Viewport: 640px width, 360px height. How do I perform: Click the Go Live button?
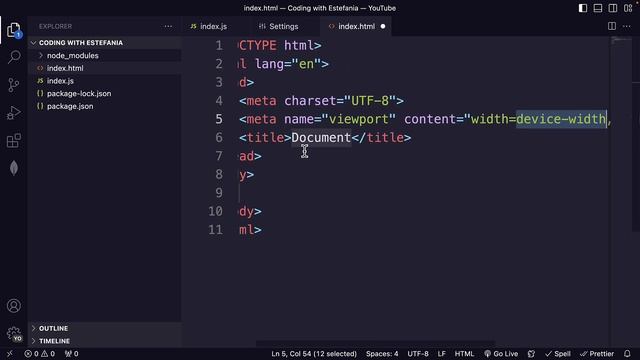pos(501,353)
